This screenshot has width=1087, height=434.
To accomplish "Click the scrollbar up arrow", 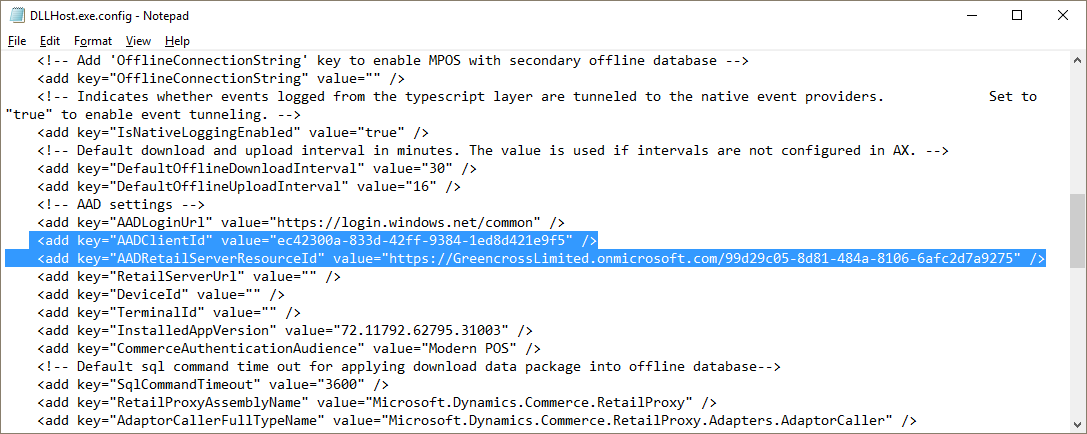I will click(x=1077, y=58).
